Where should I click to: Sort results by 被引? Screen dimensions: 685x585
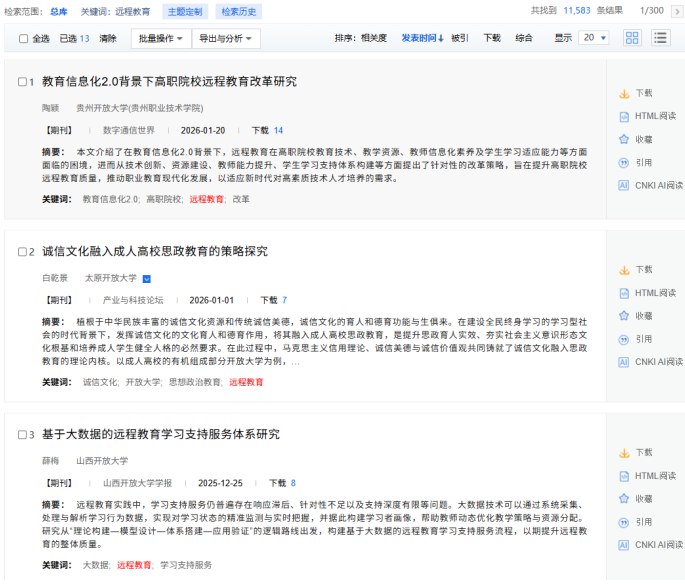459,38
